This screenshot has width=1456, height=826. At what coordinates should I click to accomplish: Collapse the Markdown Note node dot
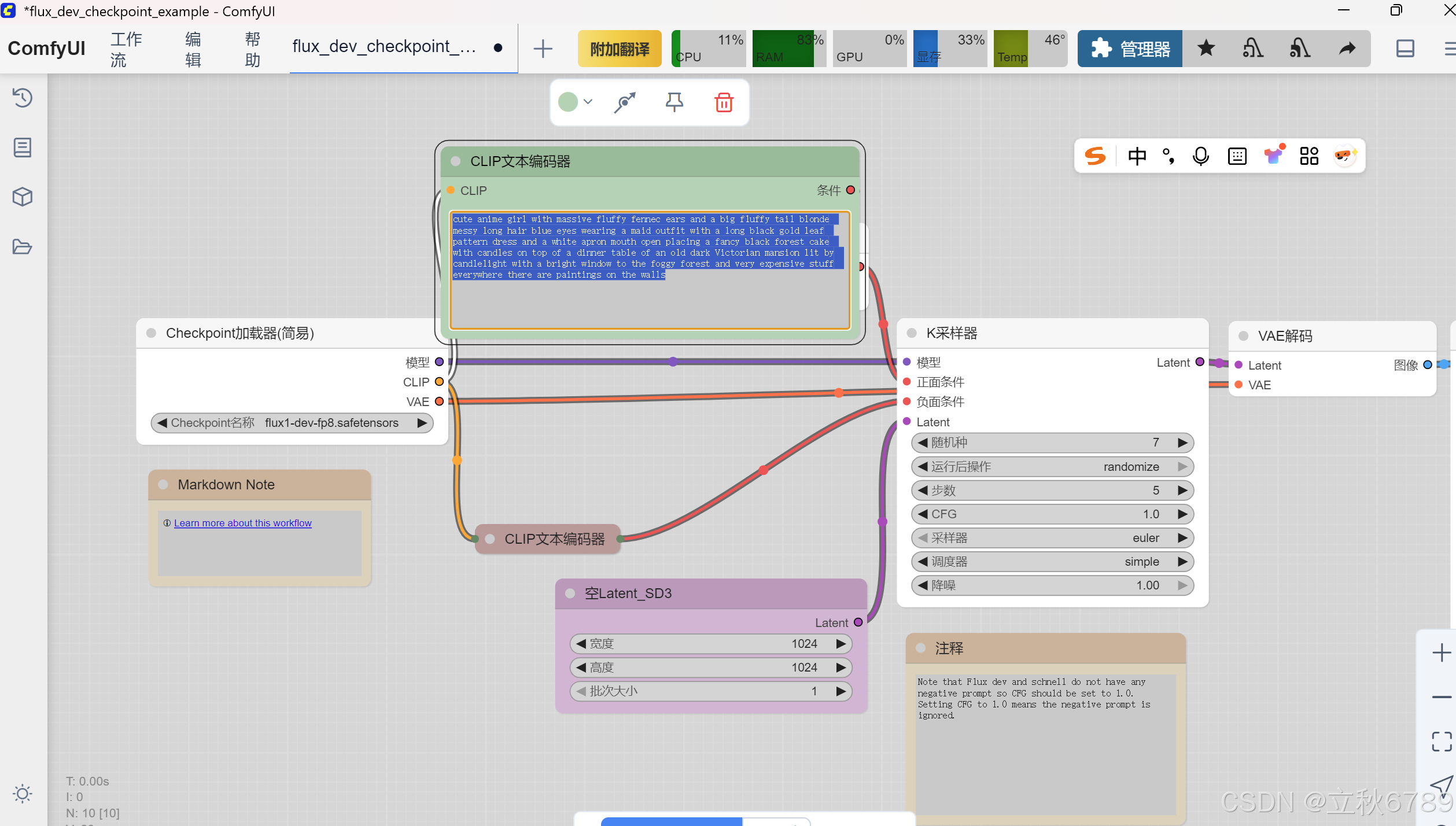[x=164, y=485]
